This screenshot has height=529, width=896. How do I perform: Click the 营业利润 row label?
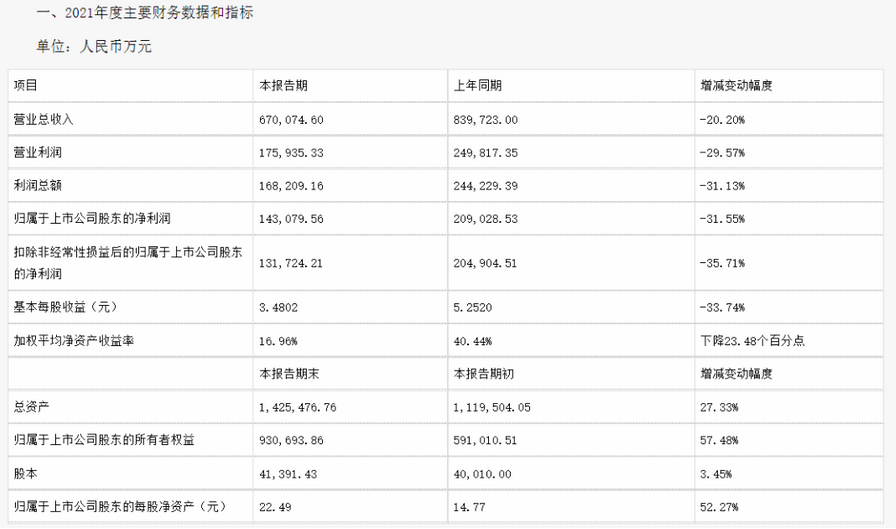pyautogui.click(x=38, y=153)
